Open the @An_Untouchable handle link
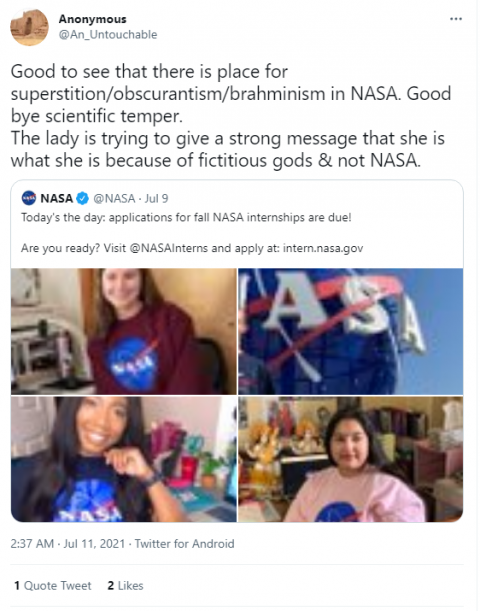The image size is (480, 611). coord(108,34)
